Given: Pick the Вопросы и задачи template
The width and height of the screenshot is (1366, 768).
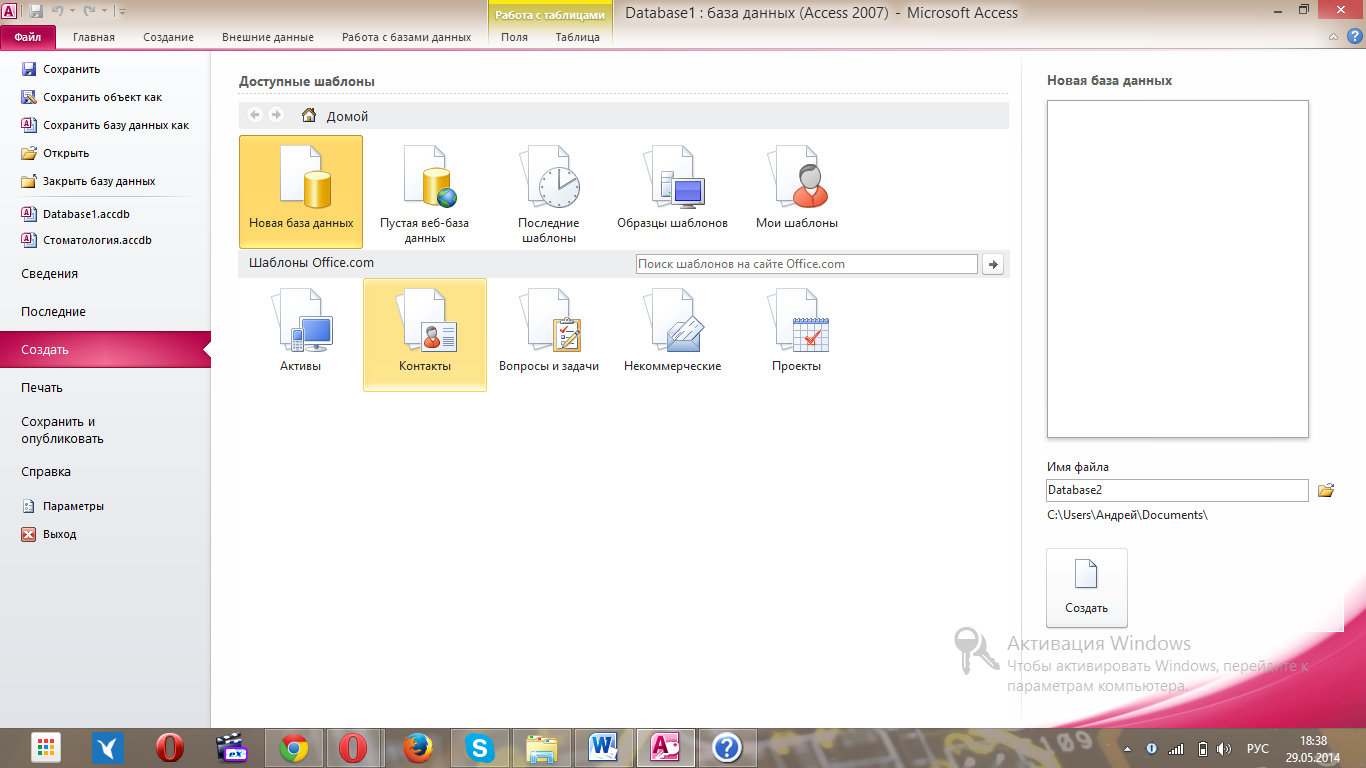Looking at the screenshot, I should click(x=549, y=335).
